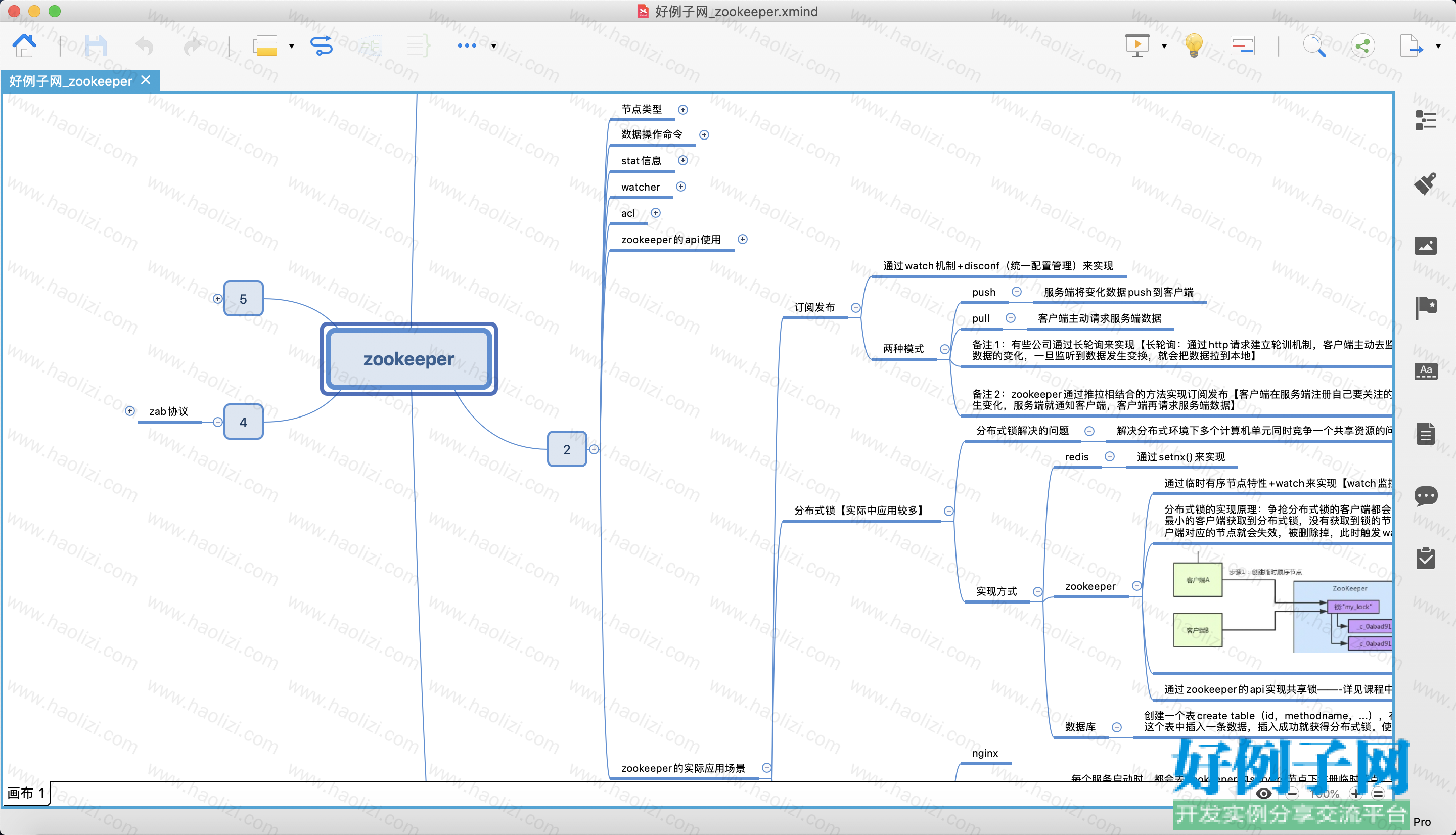Close the 好例子网_zookeeper tab

point(146,80)
